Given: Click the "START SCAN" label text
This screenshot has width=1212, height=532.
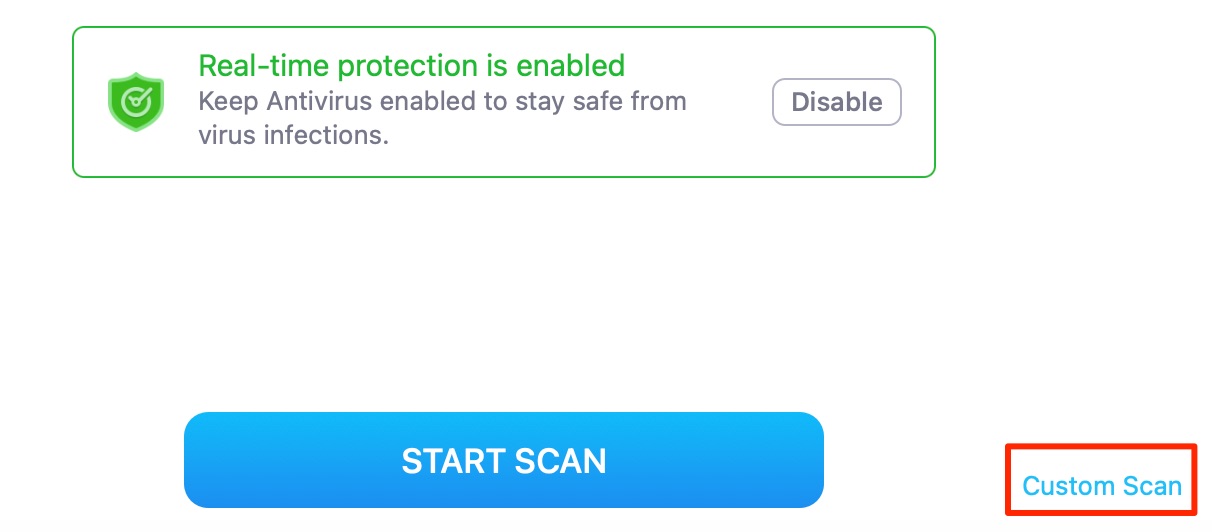Looking at the screenshot, I should (504, 461).
